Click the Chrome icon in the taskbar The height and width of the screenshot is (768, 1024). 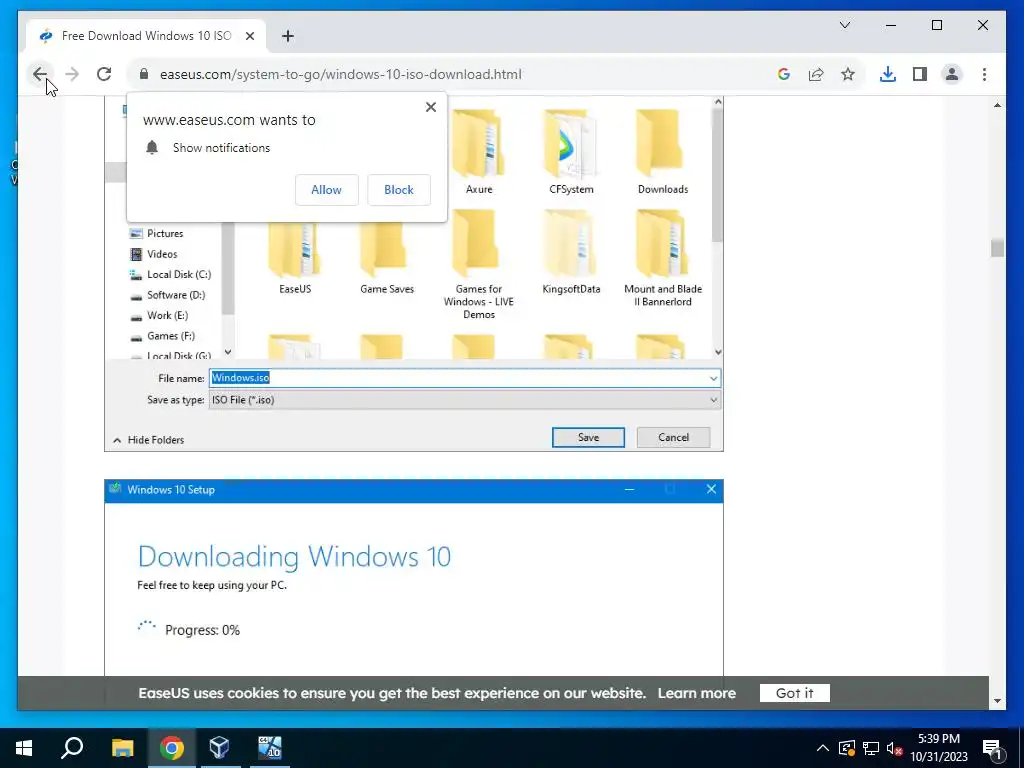click(x=172, y=748)
